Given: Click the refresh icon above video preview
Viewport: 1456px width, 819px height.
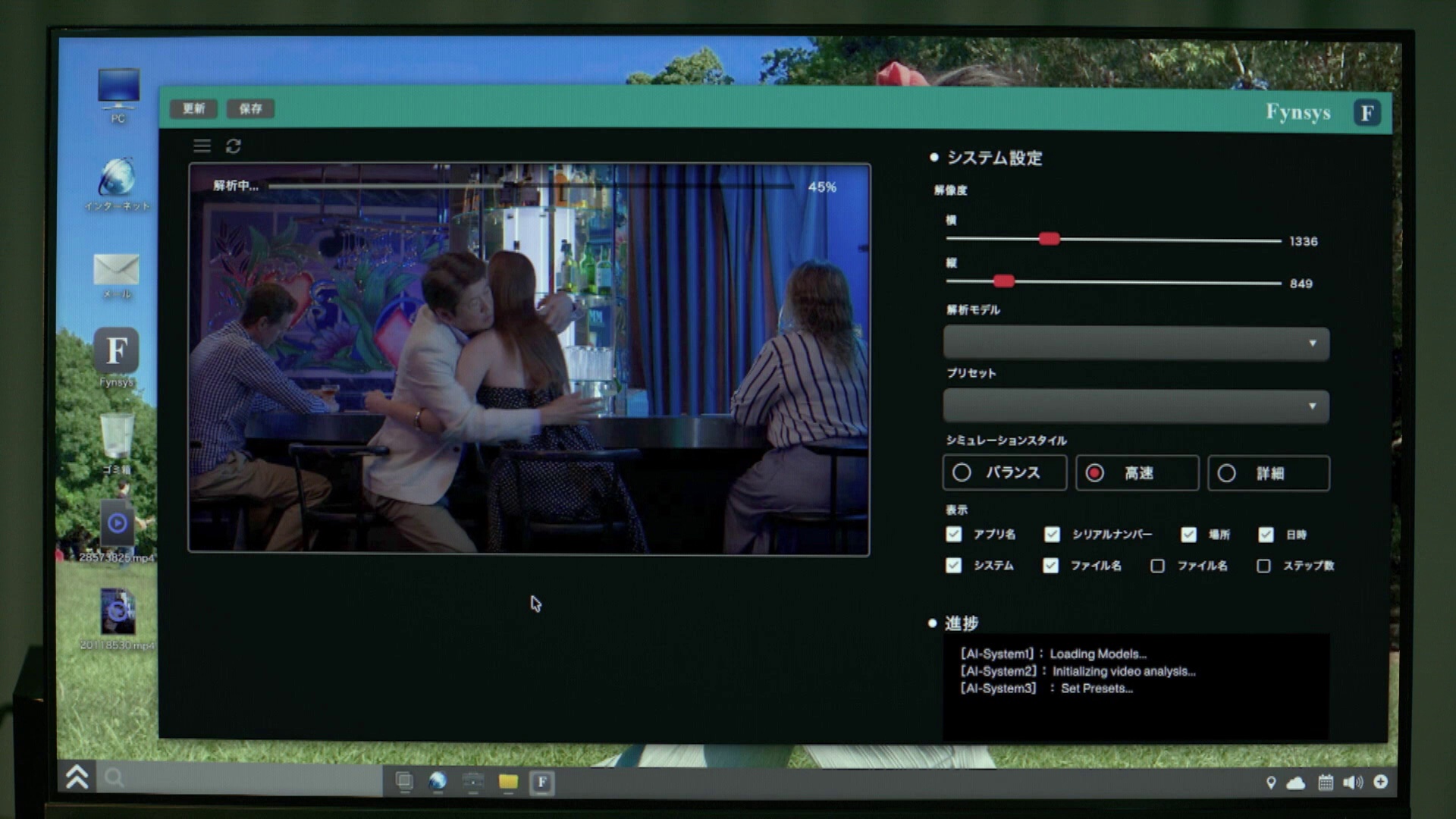Looking at the screenshot, I should pyautogui.click(x=234, y=146).
